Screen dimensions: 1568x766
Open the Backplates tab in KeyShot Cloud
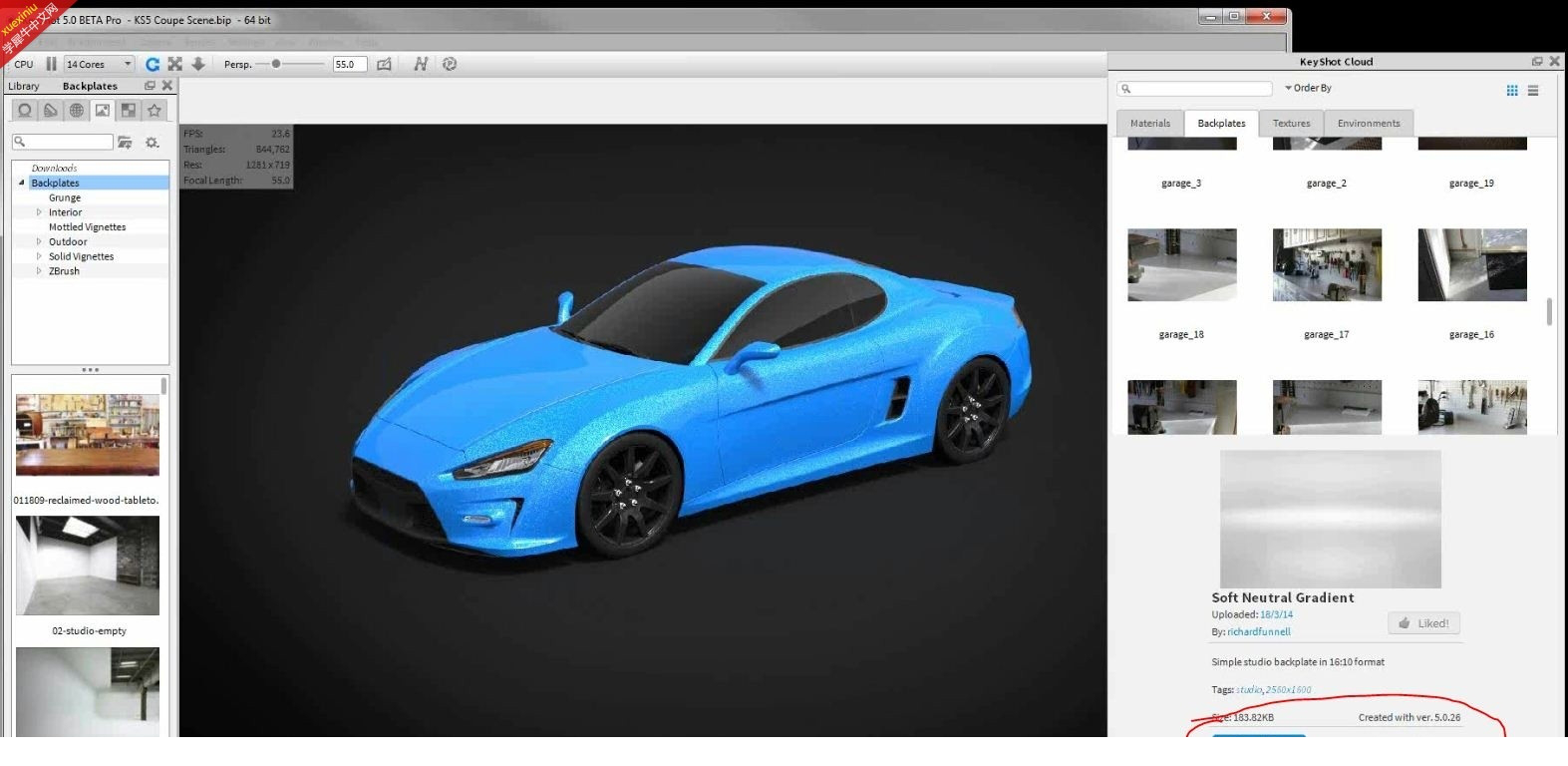click(1221, 124)
